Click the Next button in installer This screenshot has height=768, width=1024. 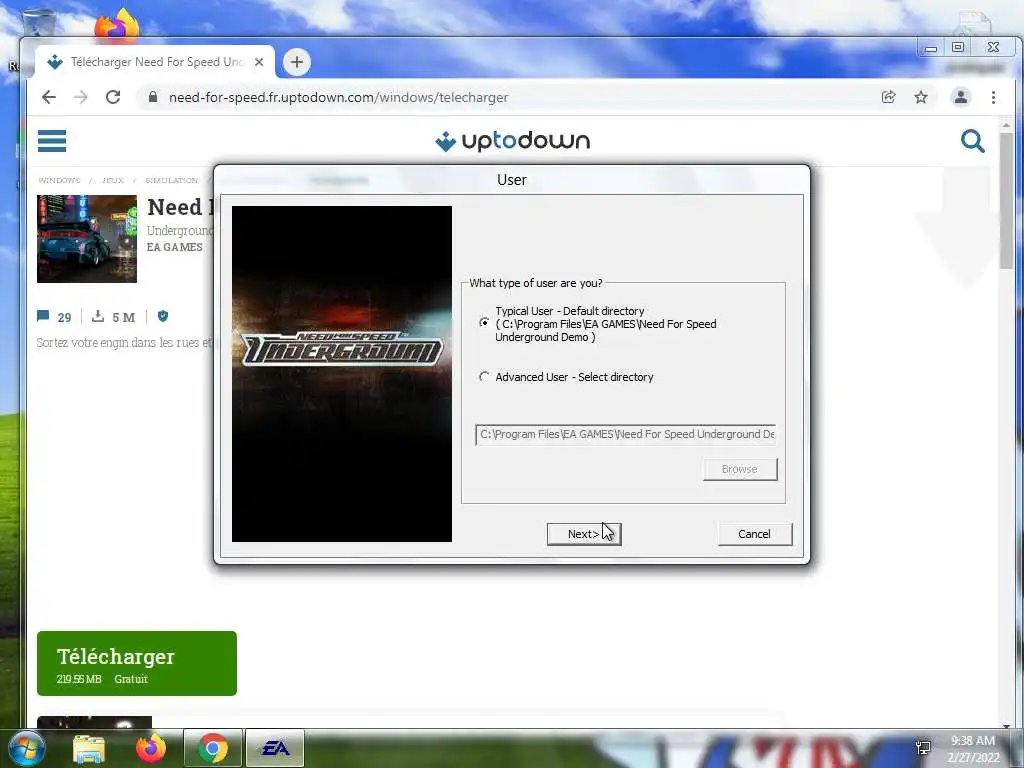point(584,534)
